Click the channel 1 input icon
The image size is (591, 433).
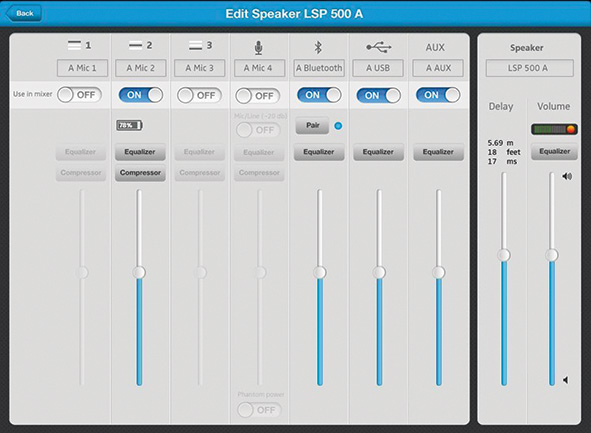pyautogui.click(x=75, y=46)
